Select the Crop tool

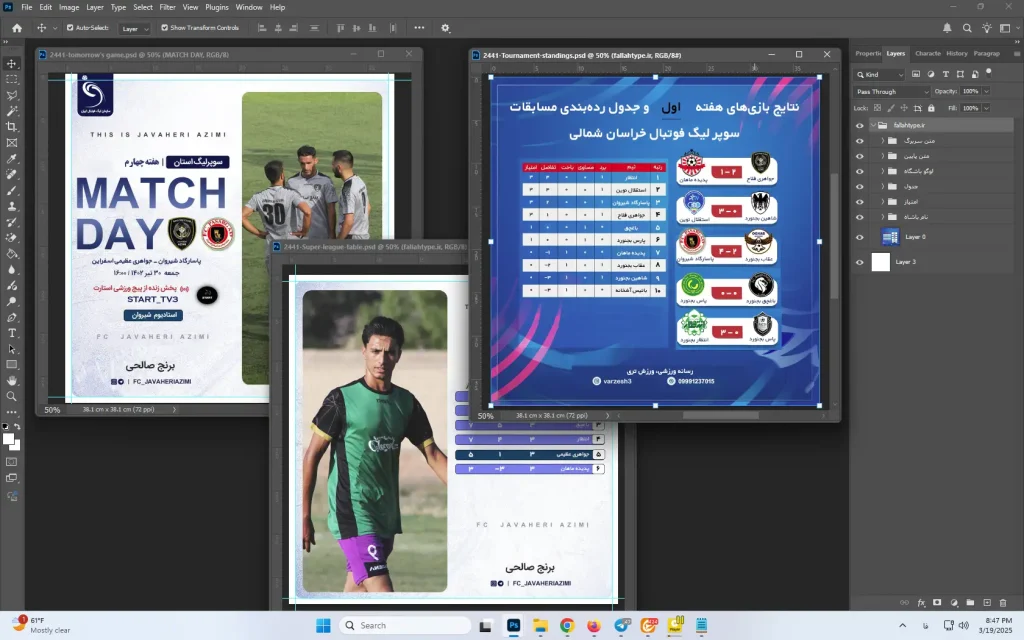point(12,127)
